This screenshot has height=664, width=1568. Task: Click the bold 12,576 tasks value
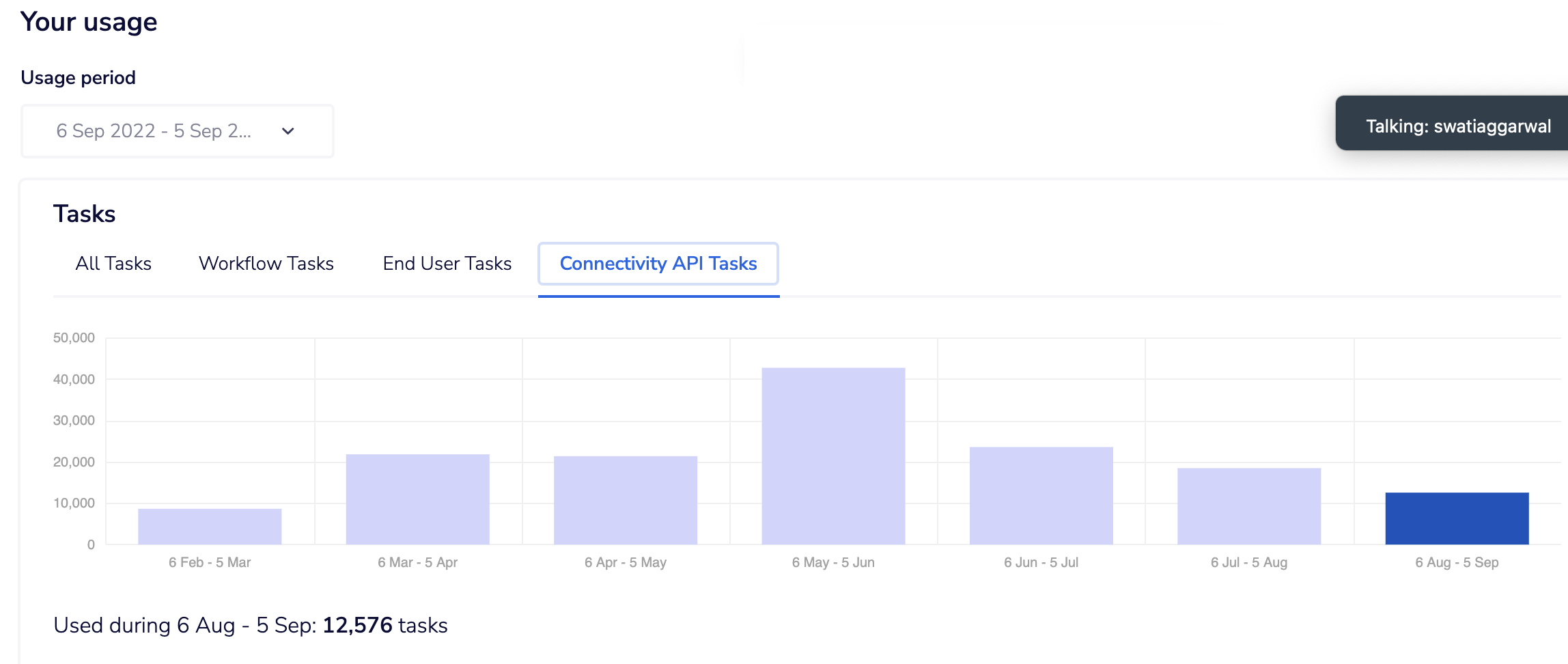click(x=355, y=624)
